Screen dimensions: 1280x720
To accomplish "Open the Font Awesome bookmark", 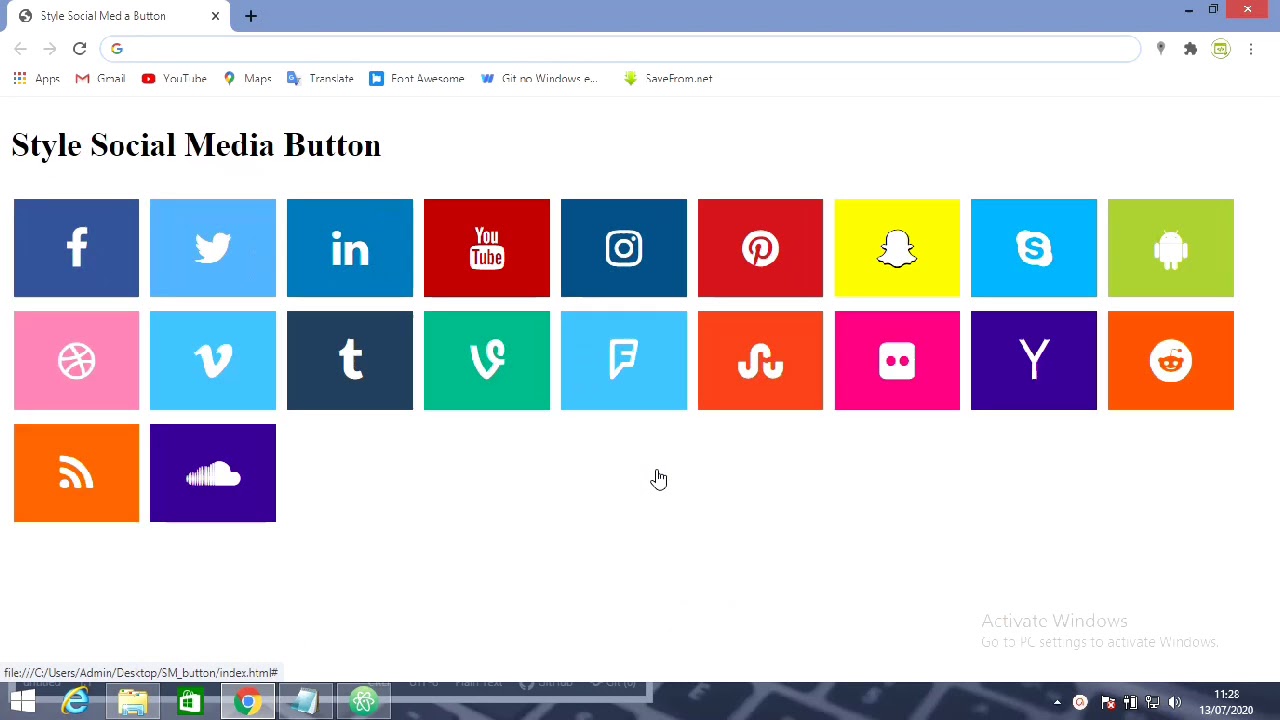I will tap(417, 78).
